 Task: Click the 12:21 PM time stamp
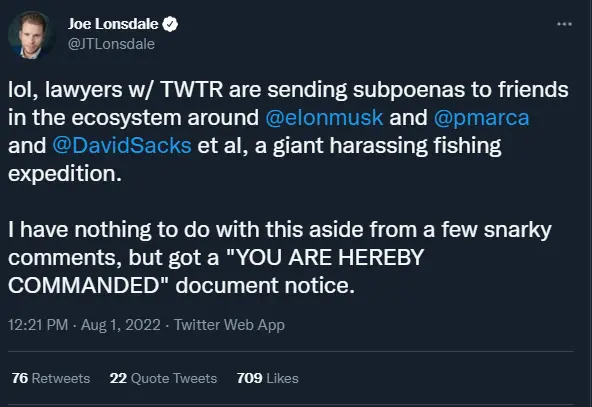point(38,325)
